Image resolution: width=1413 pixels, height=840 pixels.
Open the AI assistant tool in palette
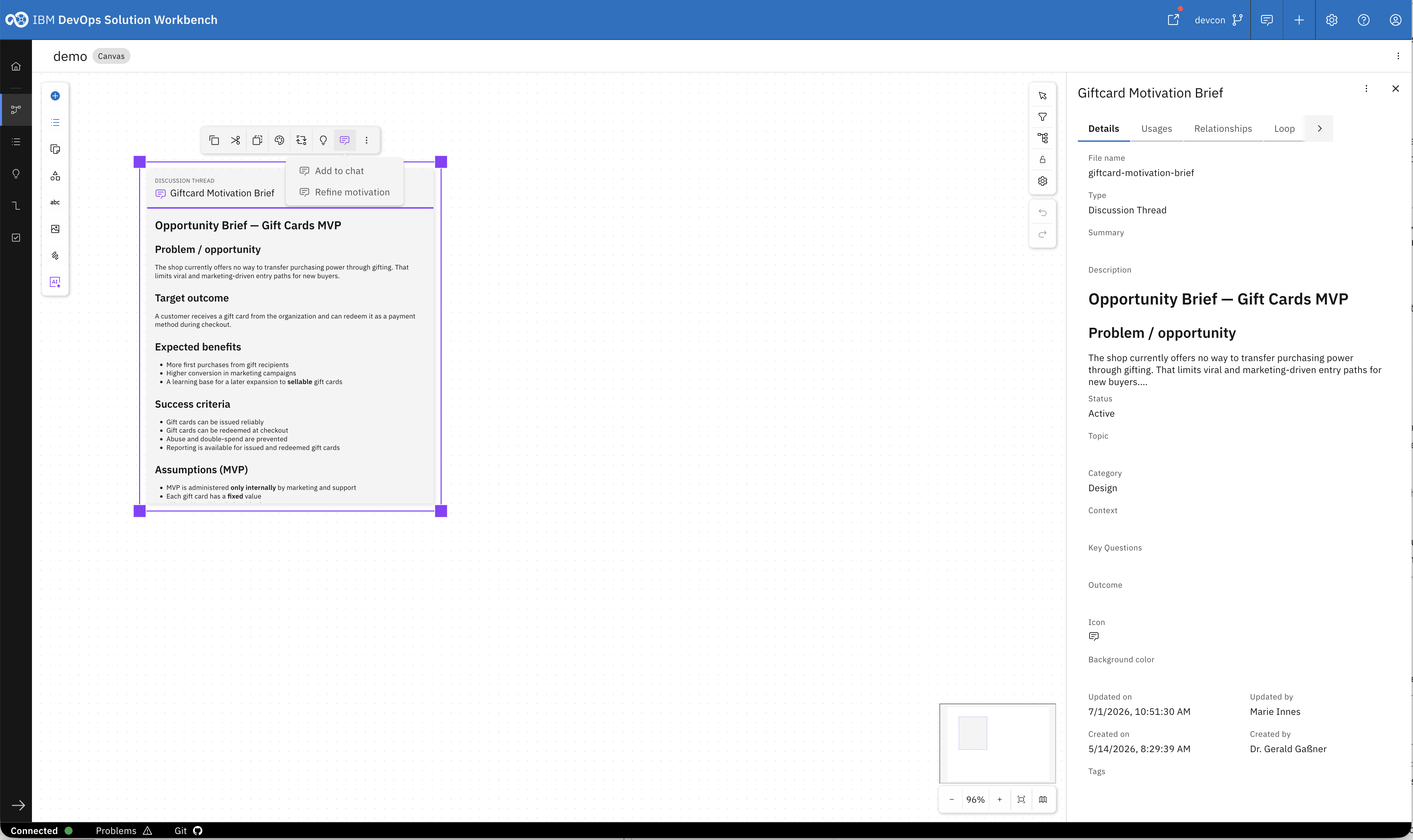click(55, 282)
